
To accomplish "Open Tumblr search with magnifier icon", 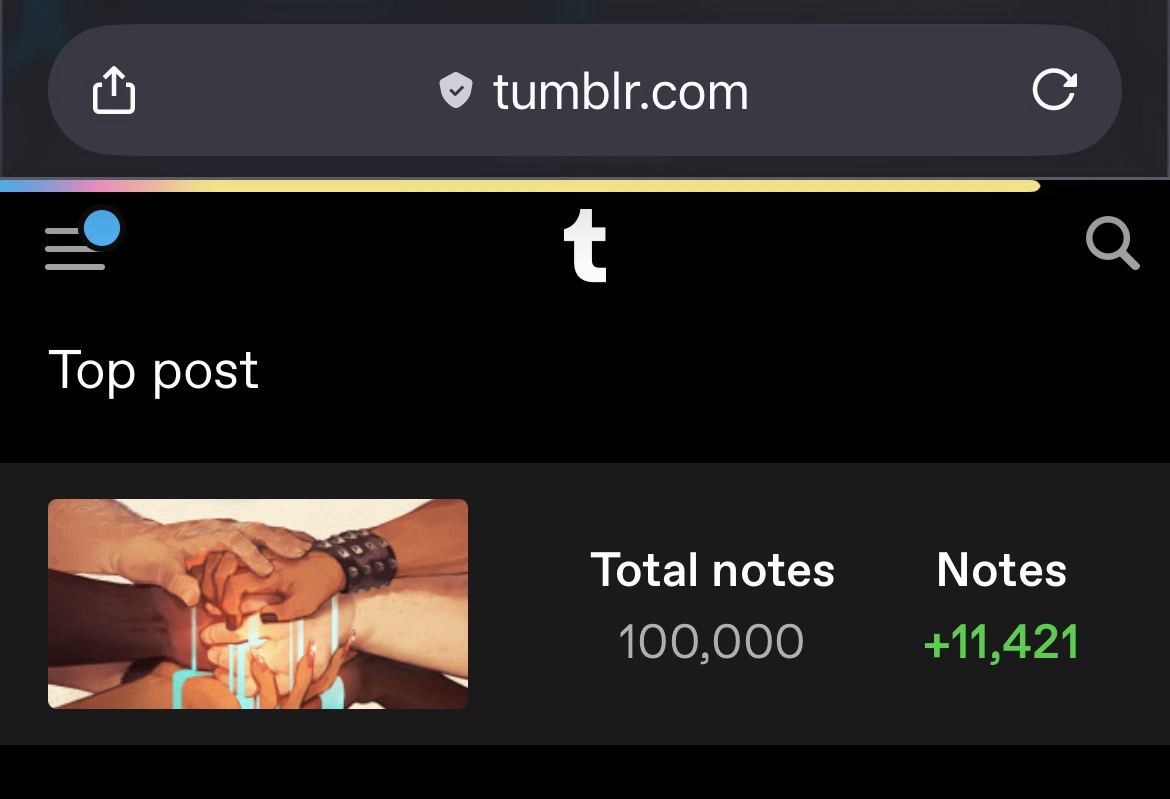I will [x=1112, y=245].
